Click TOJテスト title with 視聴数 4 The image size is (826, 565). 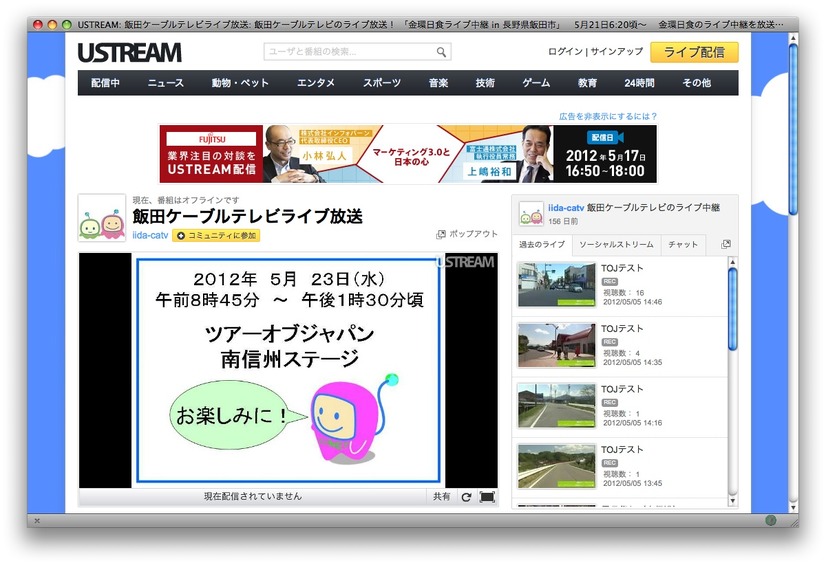click(x=622, y=329)
